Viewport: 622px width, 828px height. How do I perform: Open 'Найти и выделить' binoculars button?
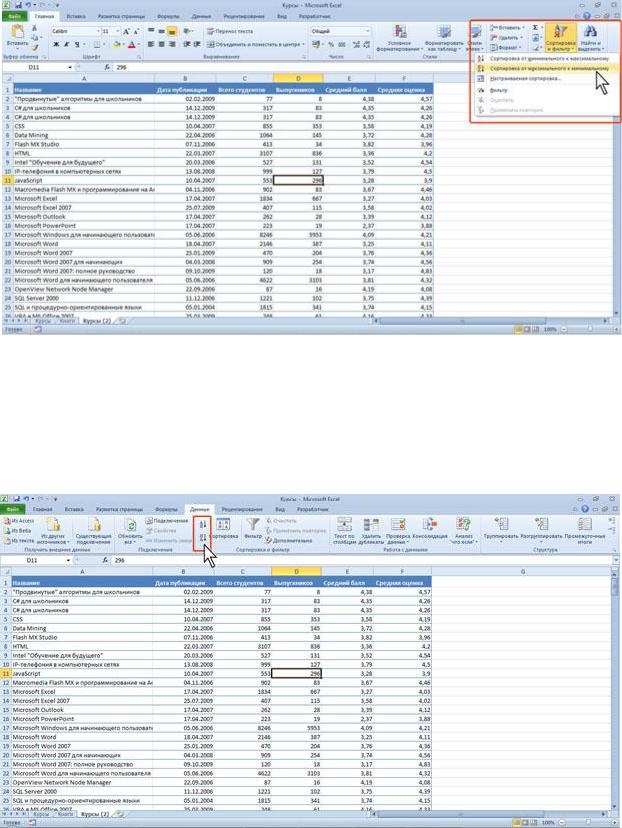coord(590,37)
